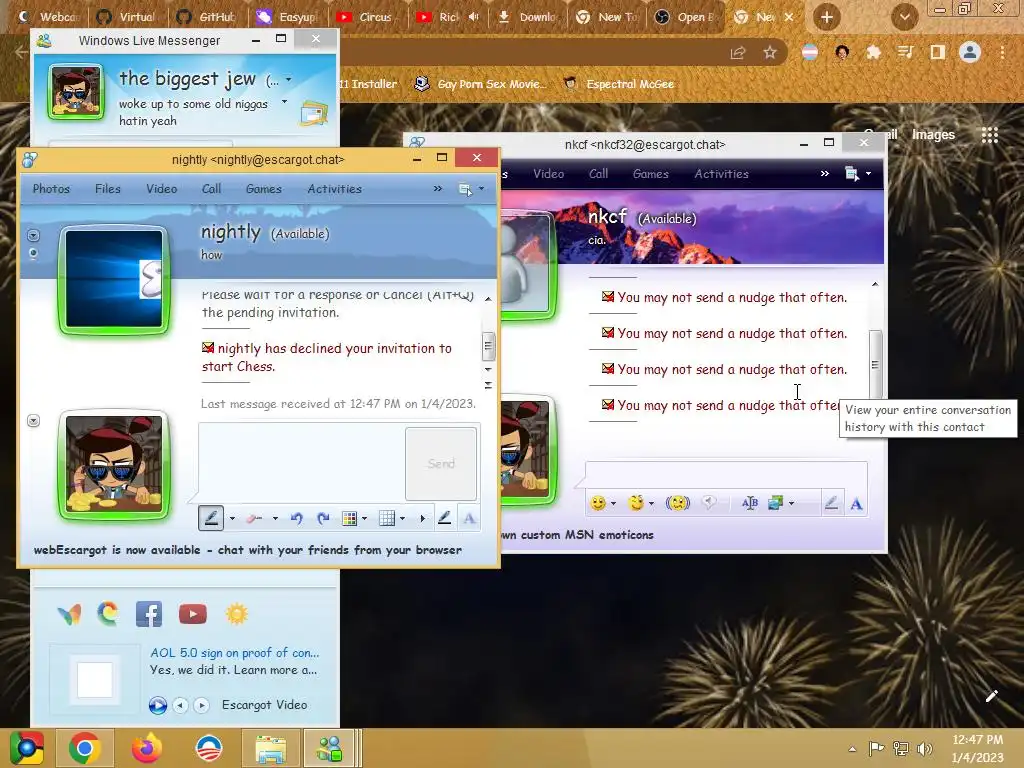The image size is (1024, 768).
Task: Change font via the AB icon
Action: [x=750, y=503]
